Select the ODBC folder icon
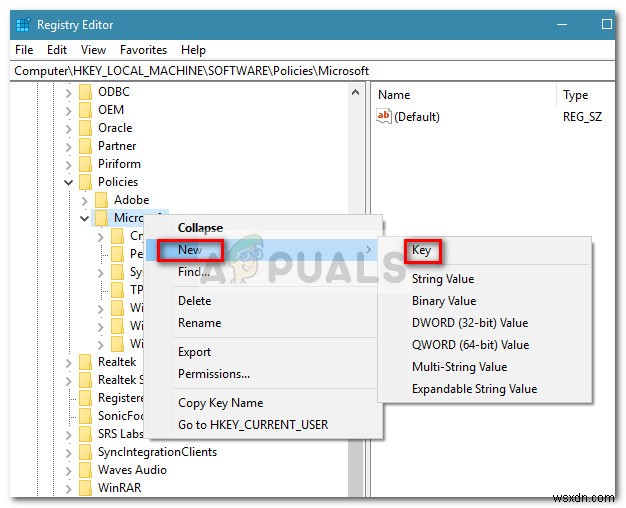 [x=85, y=92]
